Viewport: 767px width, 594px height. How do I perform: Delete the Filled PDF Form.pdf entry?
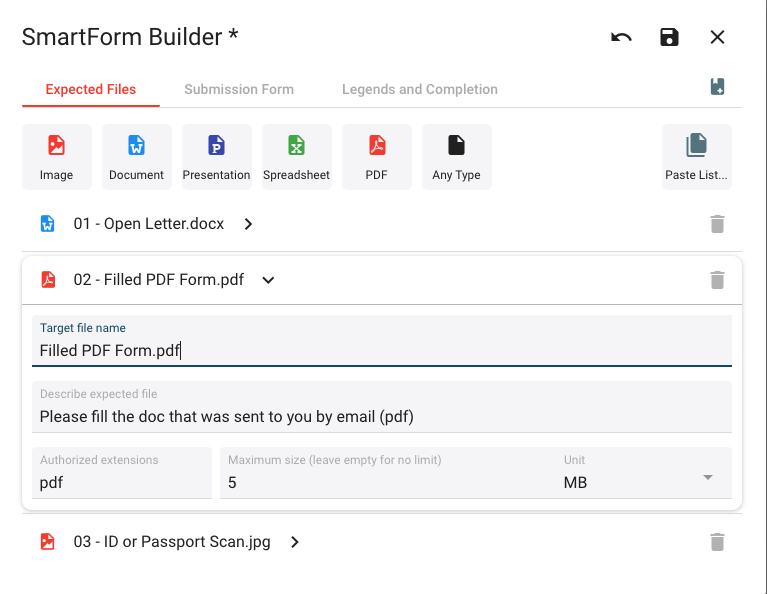[717, 280]
